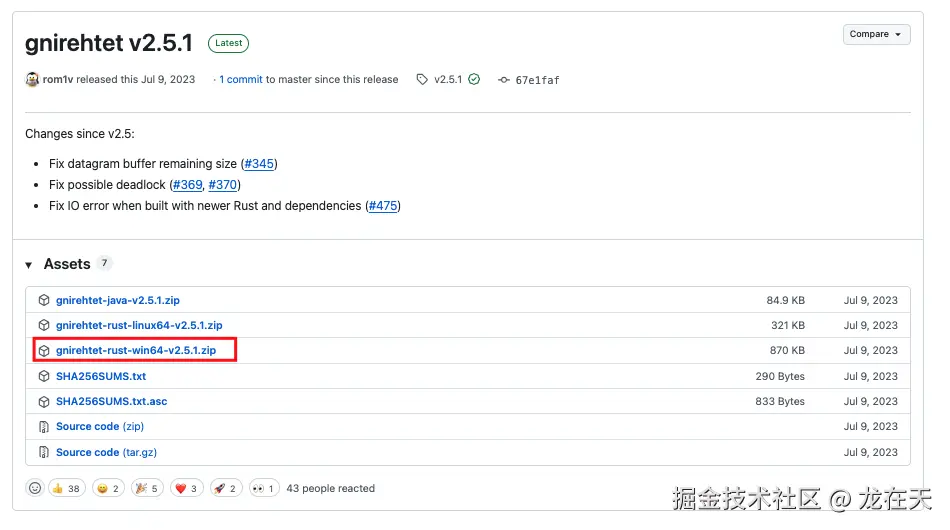Open the 1 commit link
This screenshot has width=950, height=530.
(x=241, y=79)
